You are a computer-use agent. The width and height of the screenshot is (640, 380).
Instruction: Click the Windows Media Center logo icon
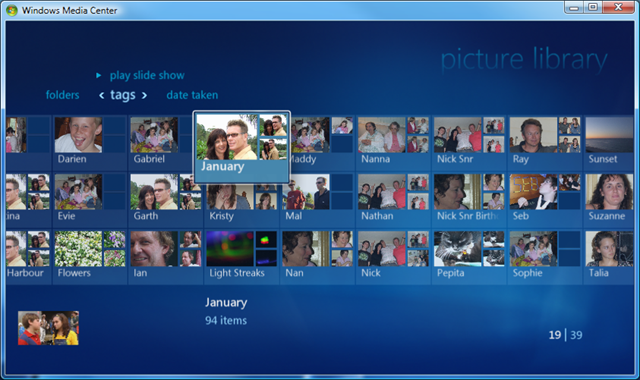pyautogui.click(x=12, y=10)
